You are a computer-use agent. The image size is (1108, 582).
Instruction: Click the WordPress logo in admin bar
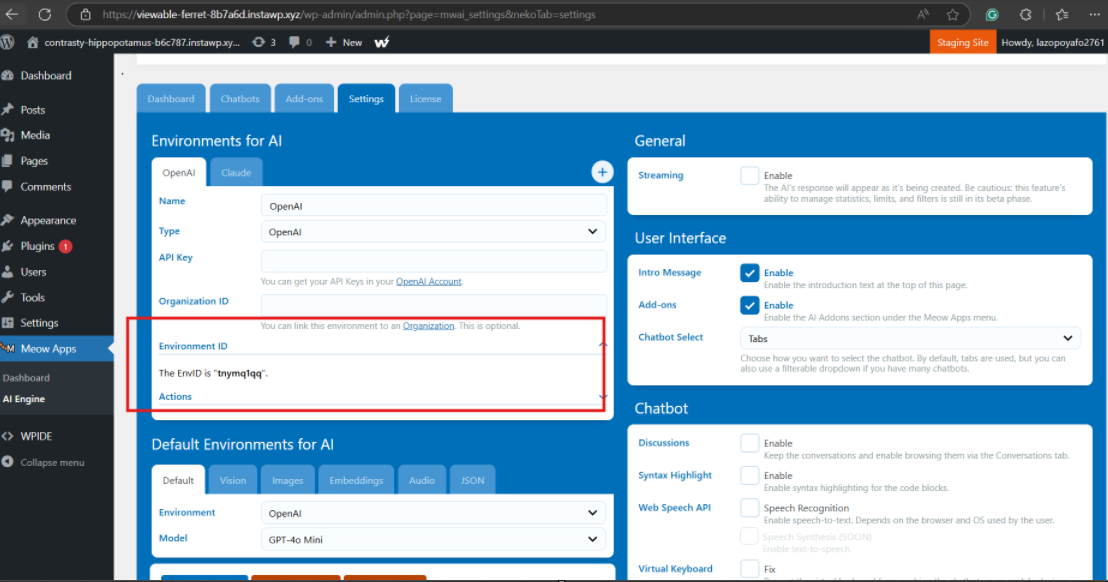[x=8, y=42]
